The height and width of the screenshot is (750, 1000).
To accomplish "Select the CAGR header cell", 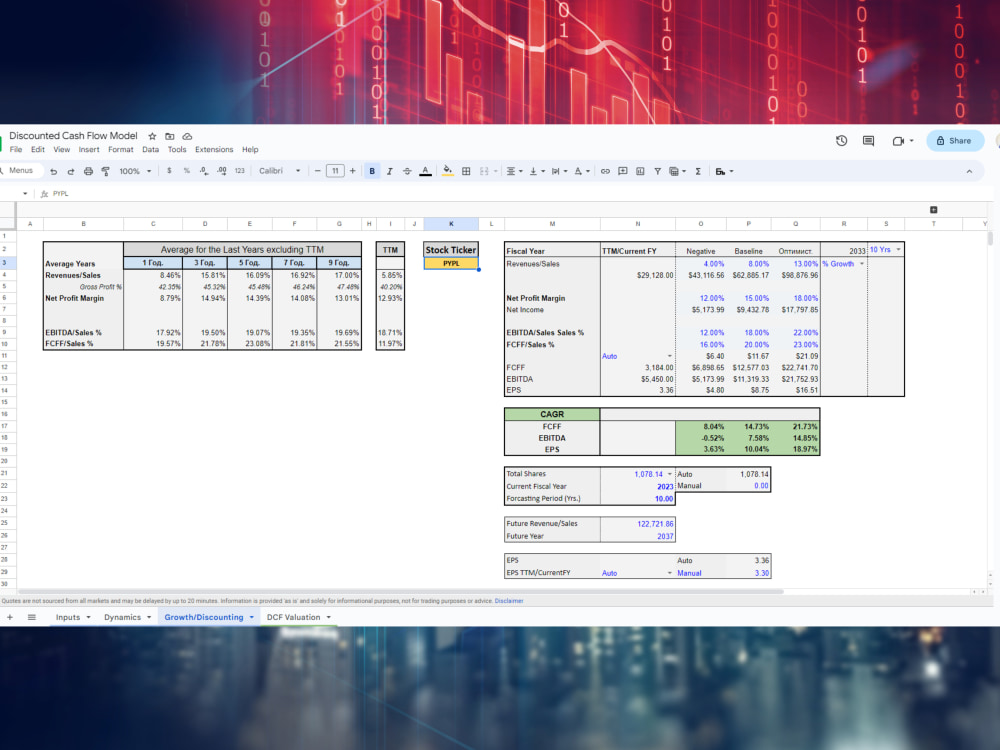I will 552,414.
